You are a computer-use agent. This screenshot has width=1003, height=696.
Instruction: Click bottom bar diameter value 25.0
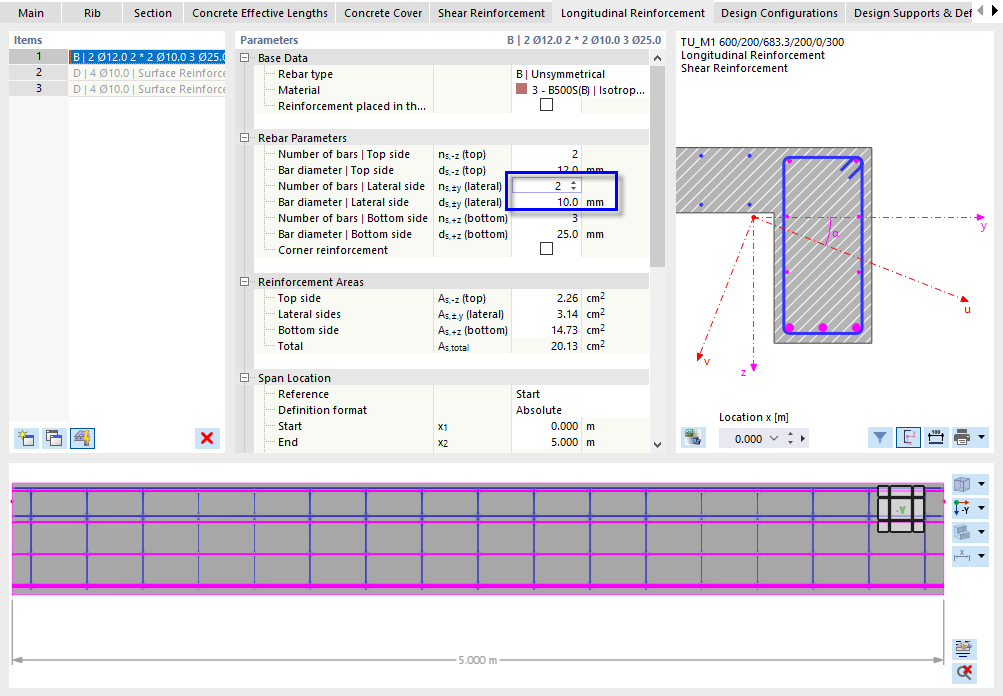[567, 234]
